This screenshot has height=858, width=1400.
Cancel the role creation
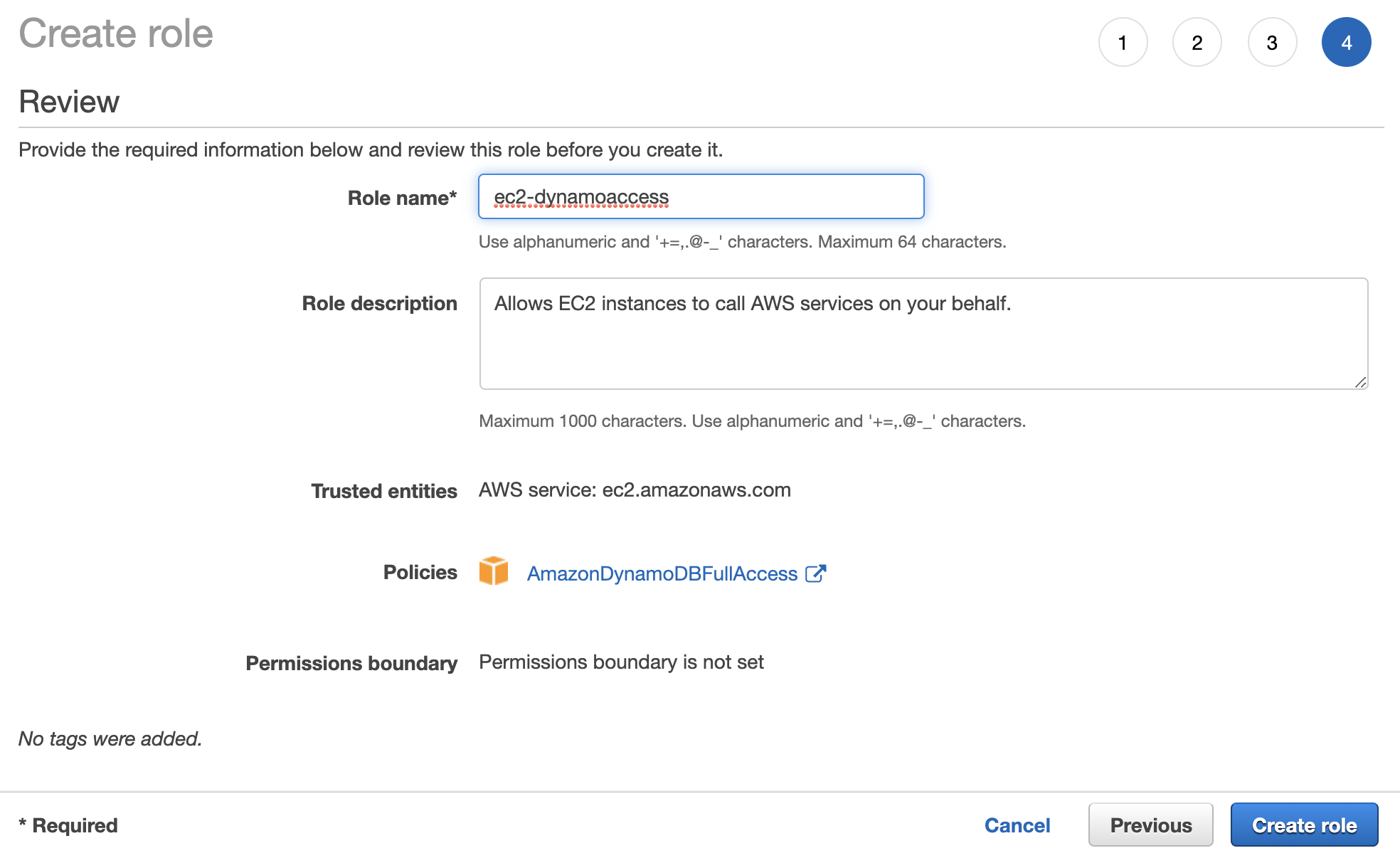1017,825
